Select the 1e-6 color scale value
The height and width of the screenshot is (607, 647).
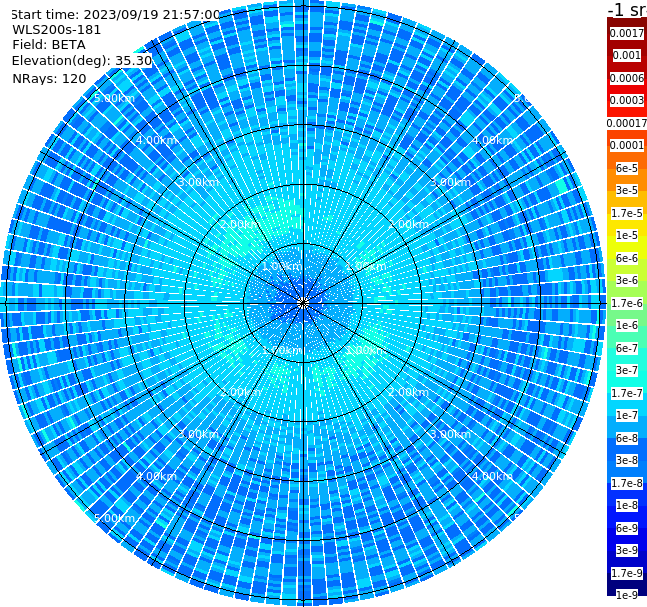(627, 325)
